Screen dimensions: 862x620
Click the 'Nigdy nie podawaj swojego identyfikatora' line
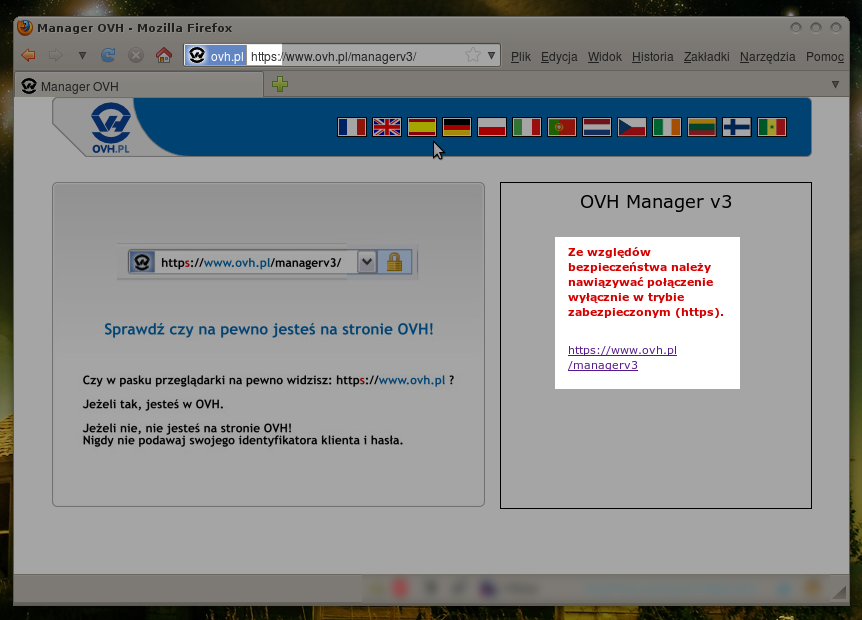point(242,440)
